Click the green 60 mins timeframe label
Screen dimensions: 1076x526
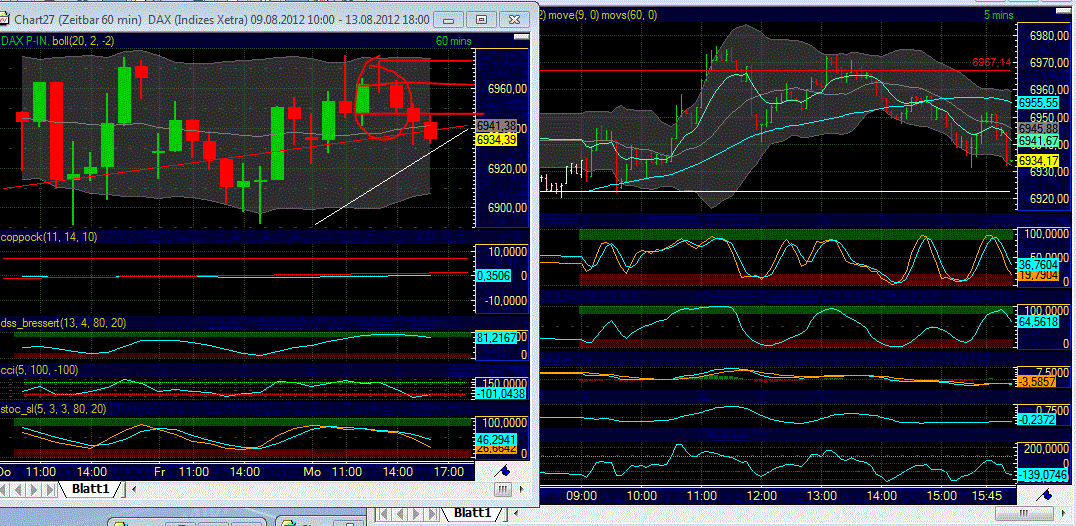(x=454, y=41)
